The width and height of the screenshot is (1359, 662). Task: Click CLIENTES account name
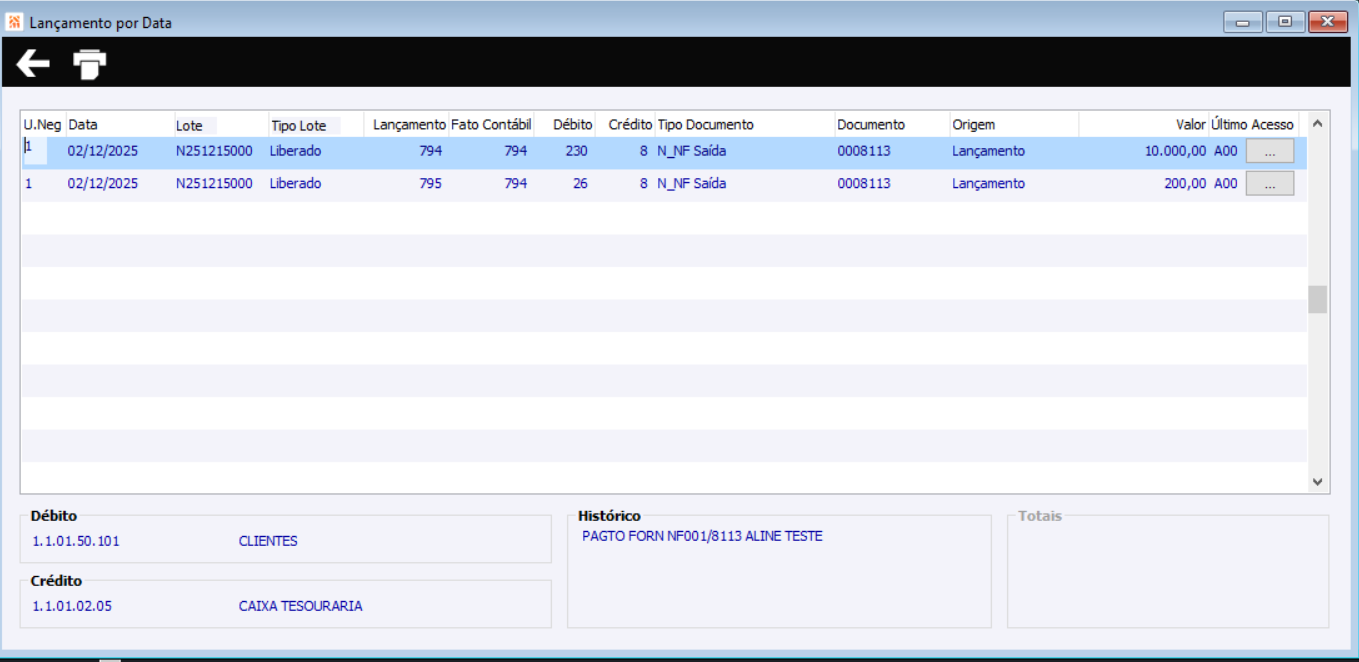click(268, 541)
